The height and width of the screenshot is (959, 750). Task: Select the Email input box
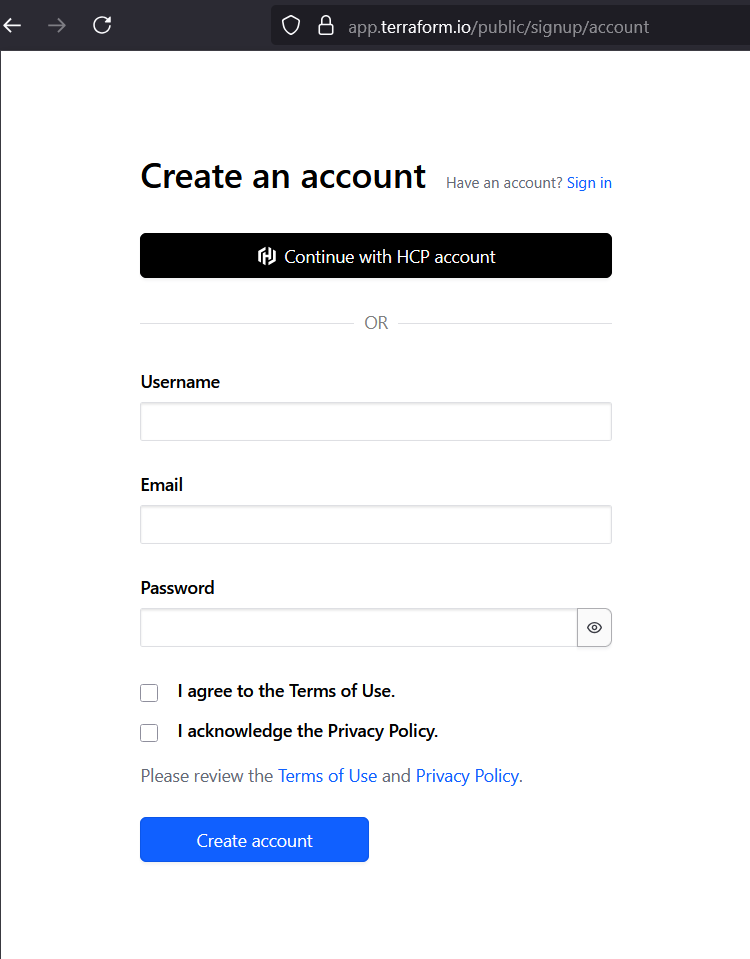375,525
